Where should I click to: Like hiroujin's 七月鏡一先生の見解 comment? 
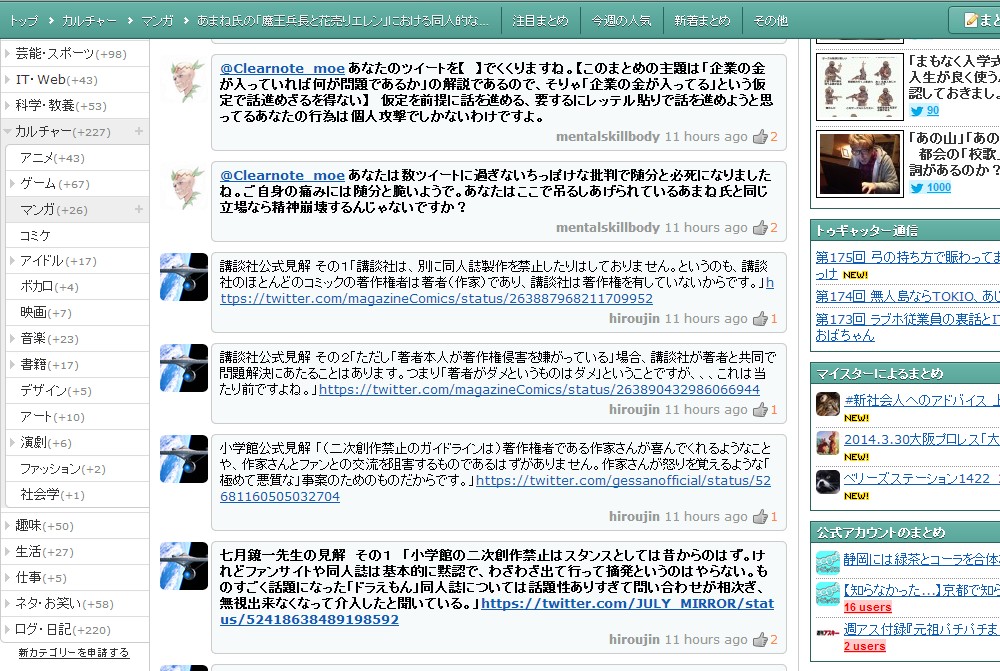760,639
